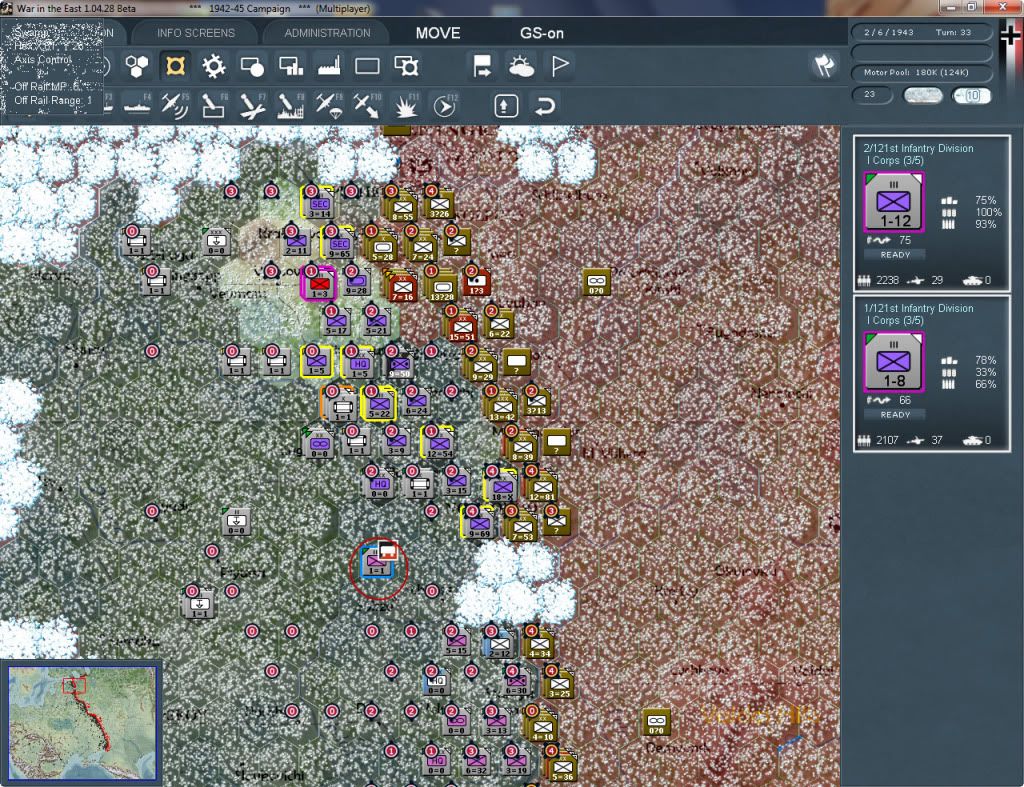Viewport: 1024px width, 787px height.
Task: Select the bomb city mode F8 icon
Action: (x=291, y=105)
